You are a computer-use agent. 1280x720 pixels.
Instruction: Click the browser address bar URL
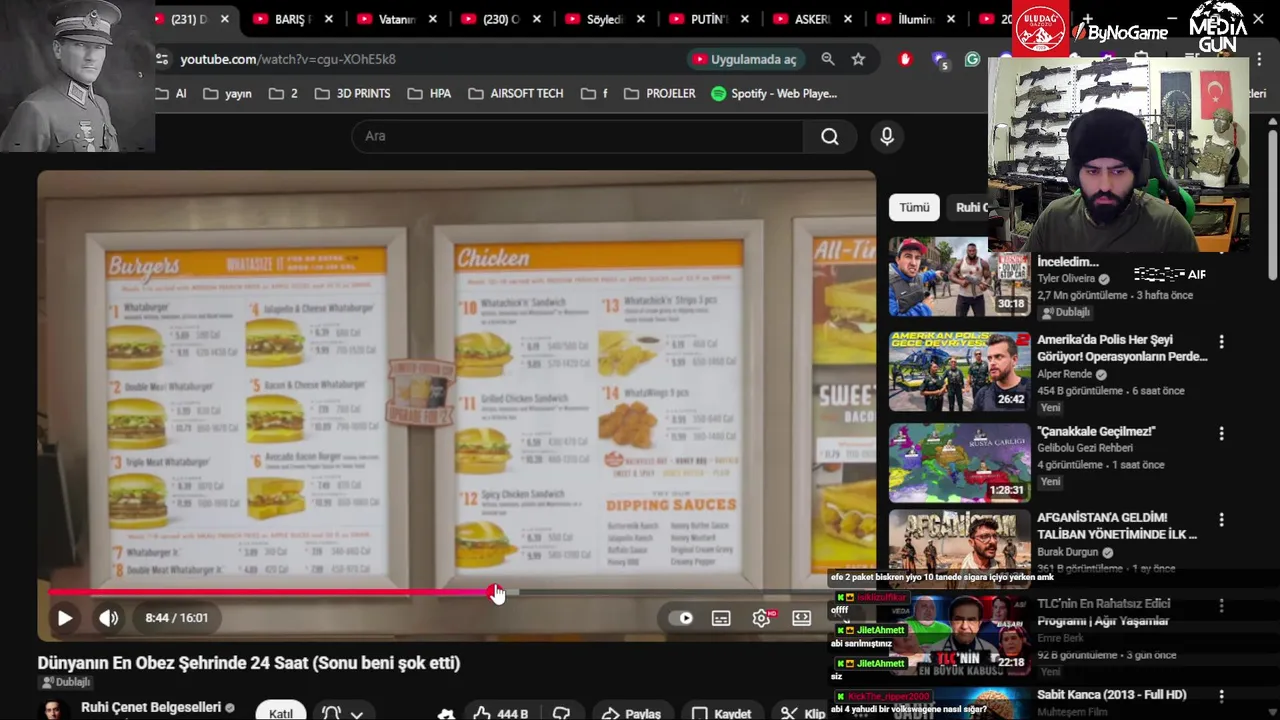[x=288, y=59]
